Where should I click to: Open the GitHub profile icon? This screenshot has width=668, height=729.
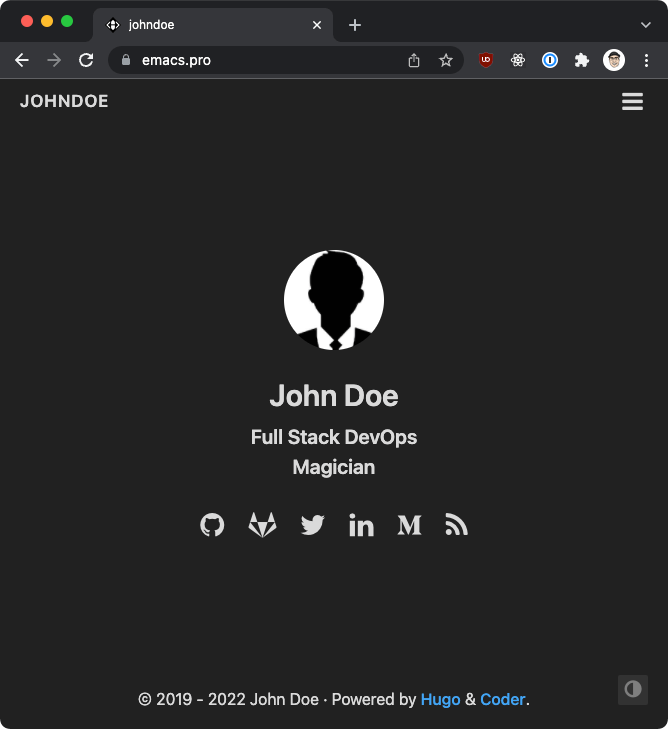(212, 525)
